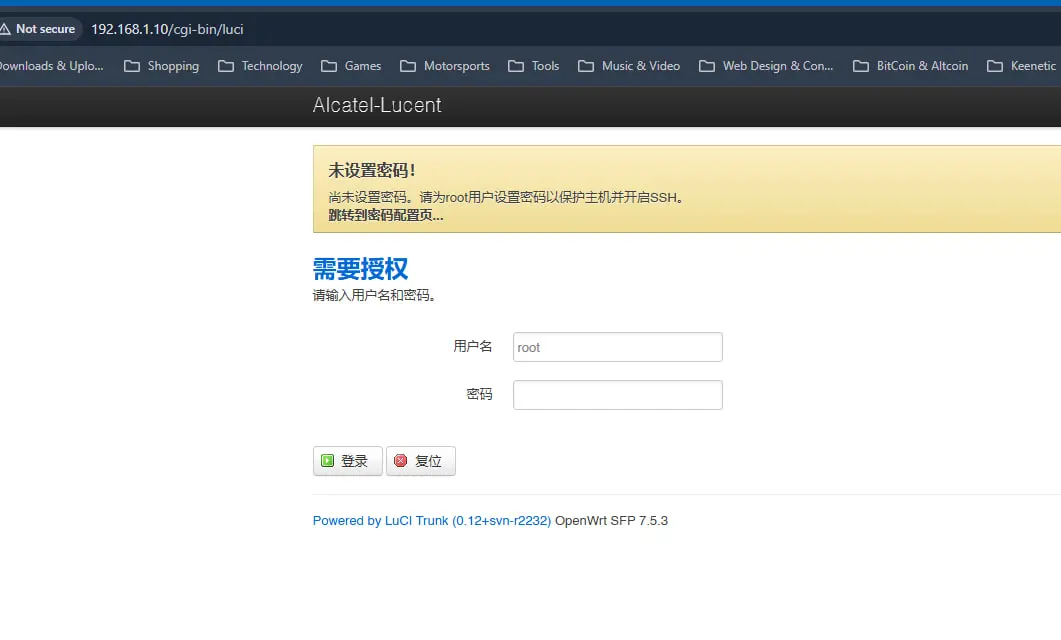Open the Tools bookmark folder
1061x640 pixels.
[x=534, y=66]
